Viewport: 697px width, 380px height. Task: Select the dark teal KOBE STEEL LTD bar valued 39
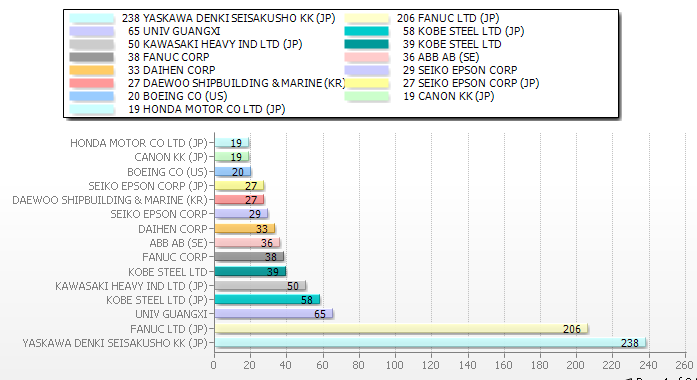click(x=250, y=271)
